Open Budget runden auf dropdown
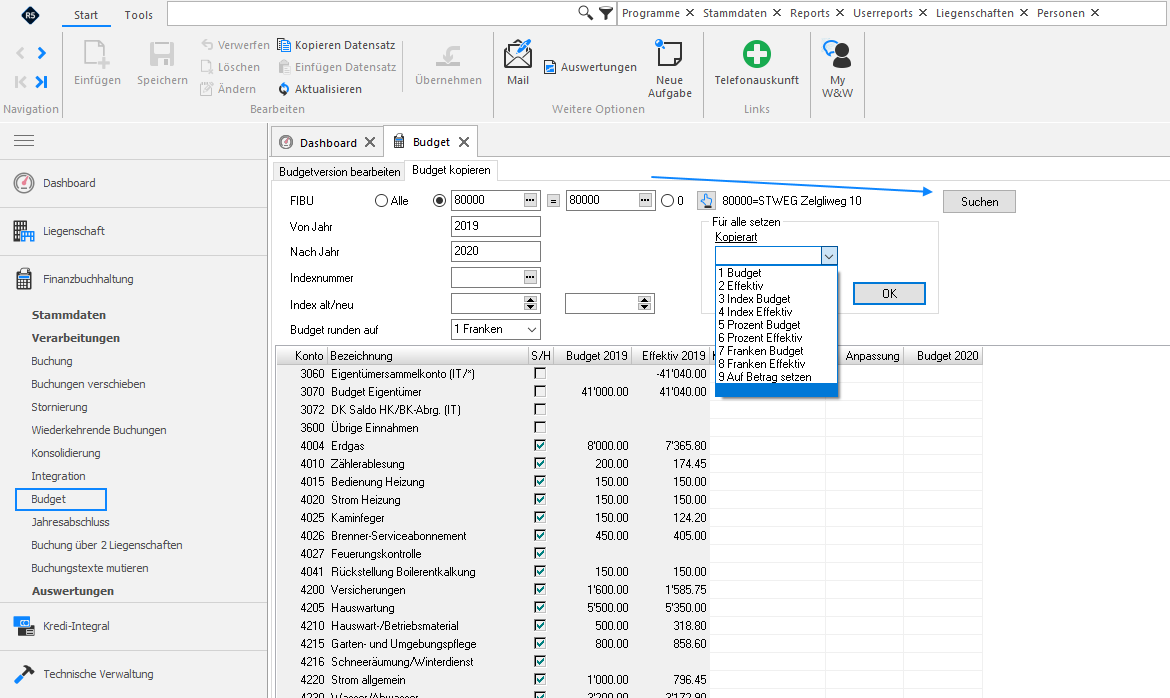 point(532,329)
